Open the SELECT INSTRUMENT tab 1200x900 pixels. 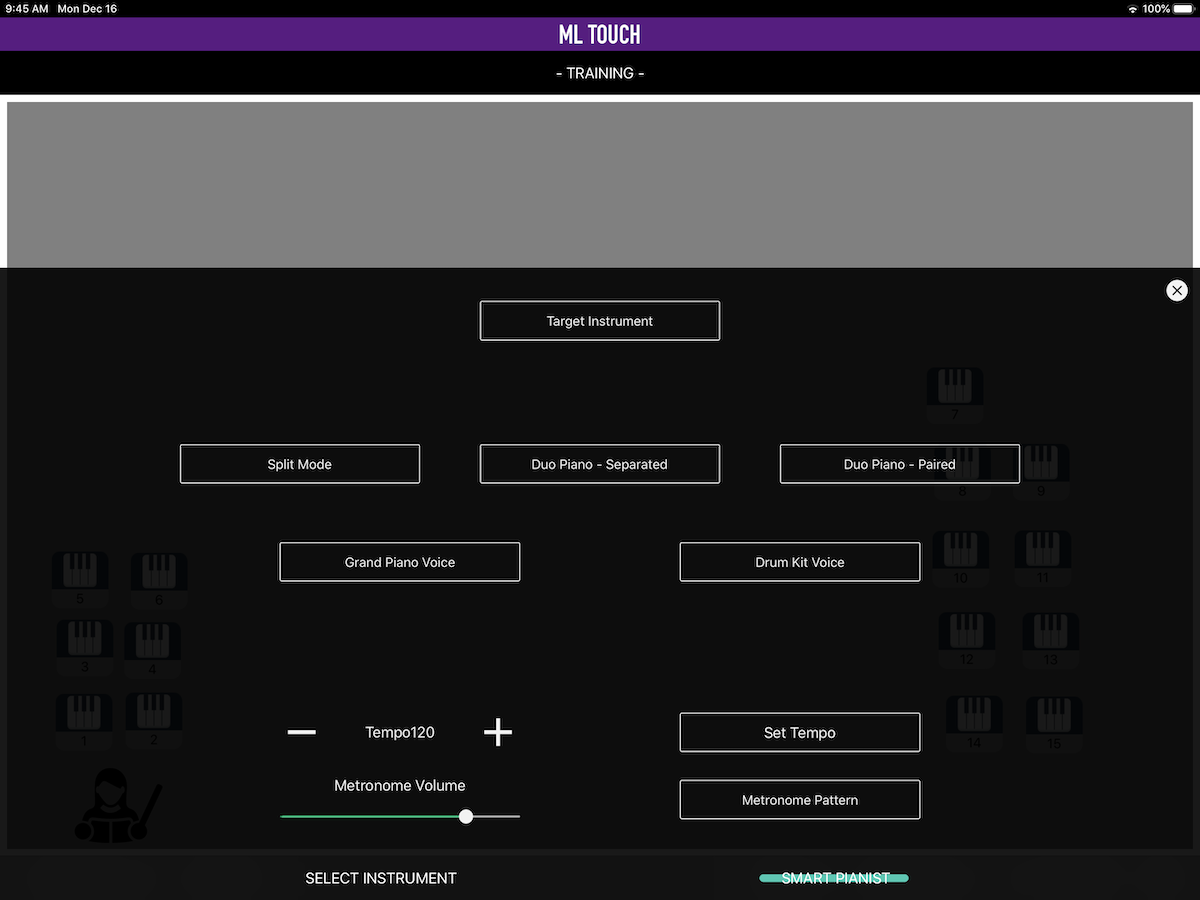click(x=381, y=878)
